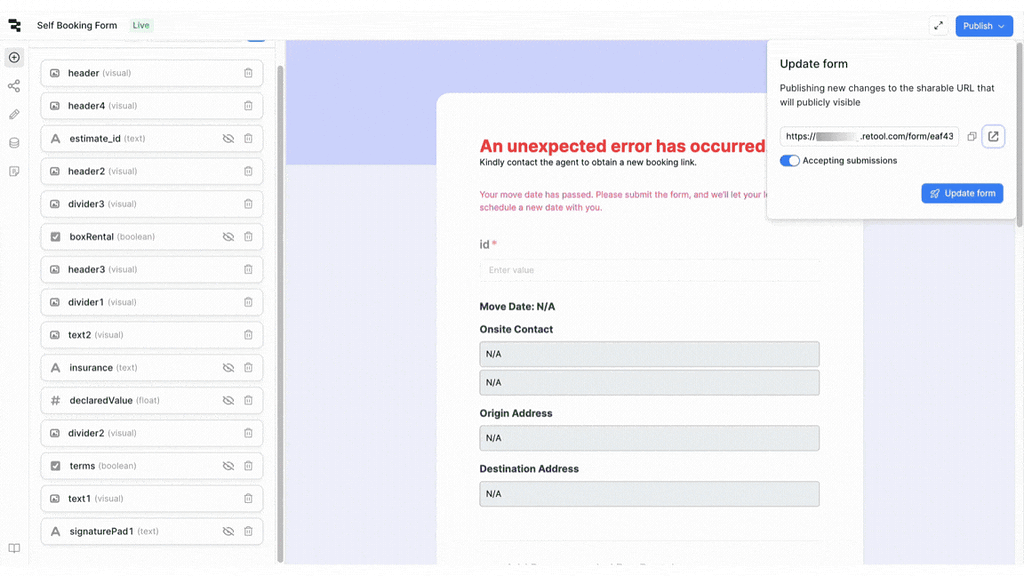Show the hidden declaredValue field
1024x576 pixels.
[x=228, y=400]
